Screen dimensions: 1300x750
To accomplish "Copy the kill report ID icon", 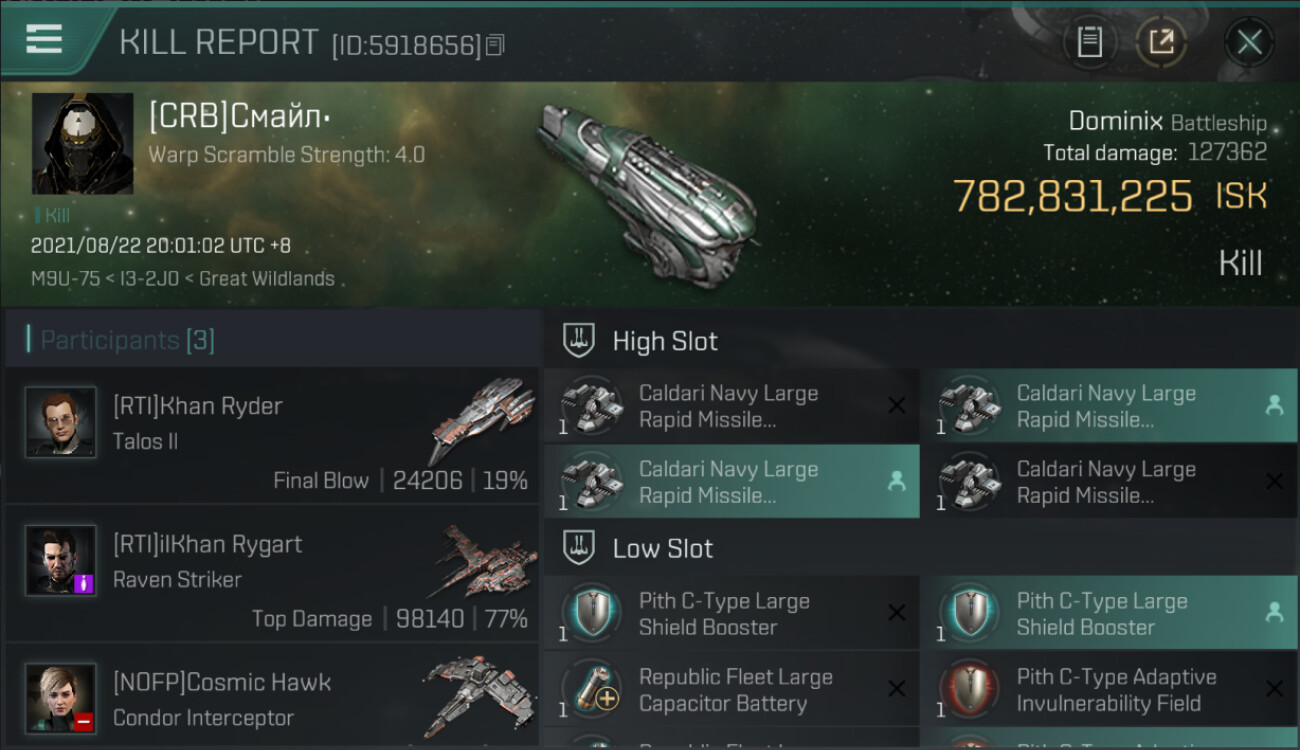I will (x=496, y=45).
